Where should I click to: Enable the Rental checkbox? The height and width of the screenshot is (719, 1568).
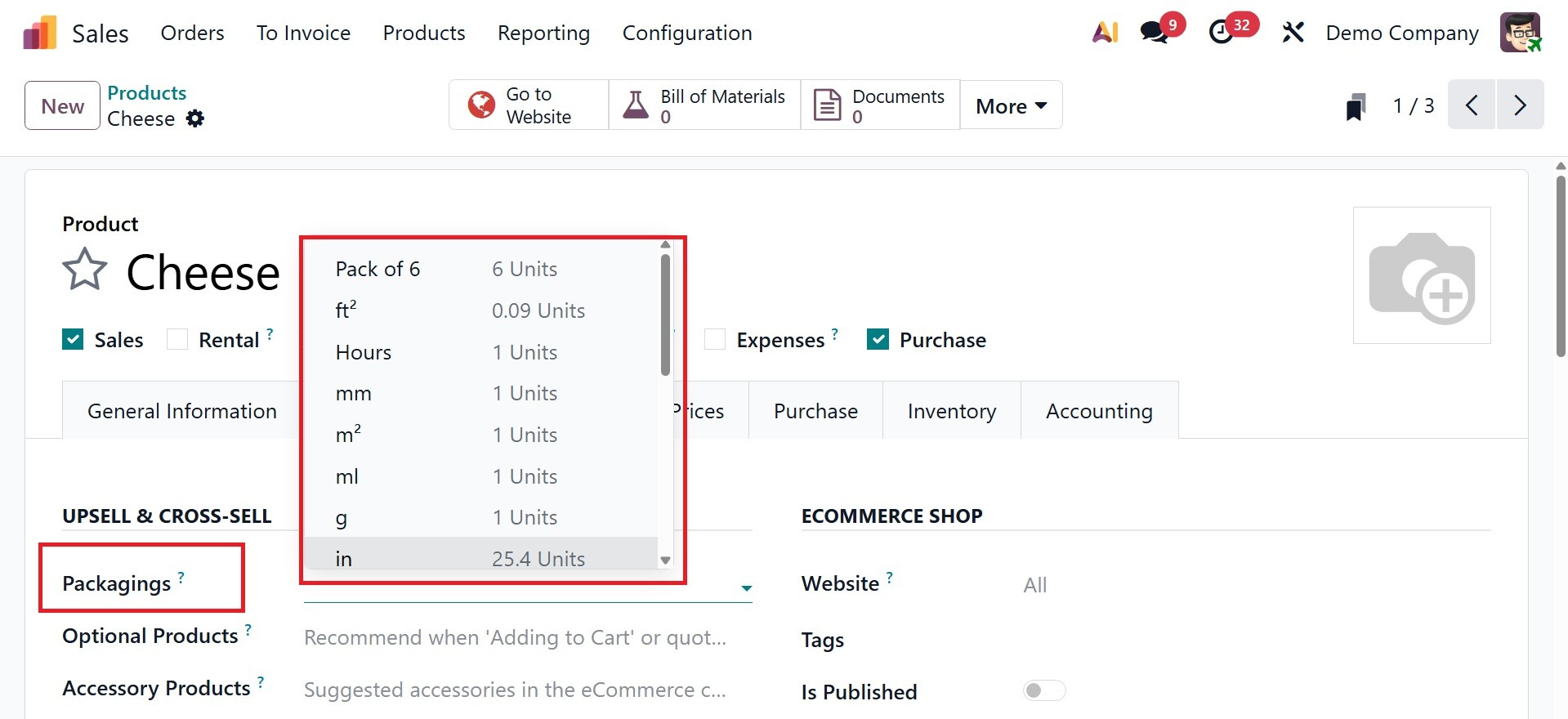[177, 340]
